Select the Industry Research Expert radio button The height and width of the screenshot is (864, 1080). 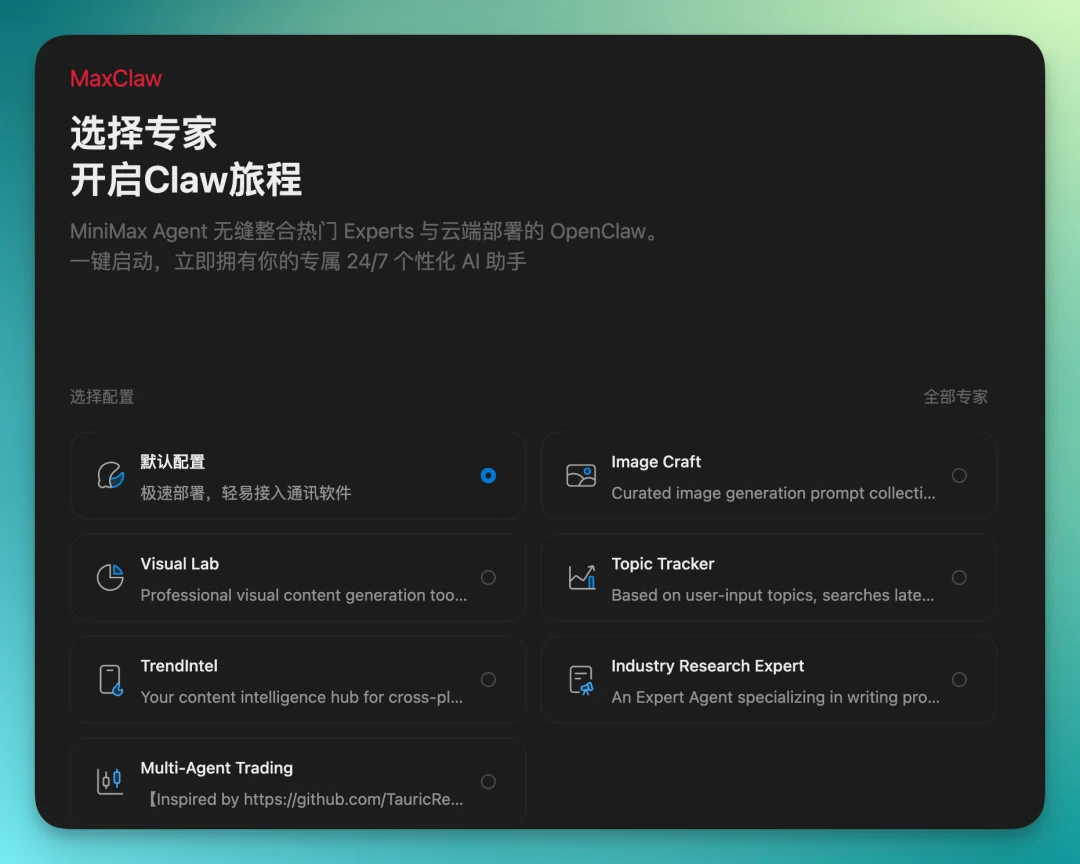[959, 679]
